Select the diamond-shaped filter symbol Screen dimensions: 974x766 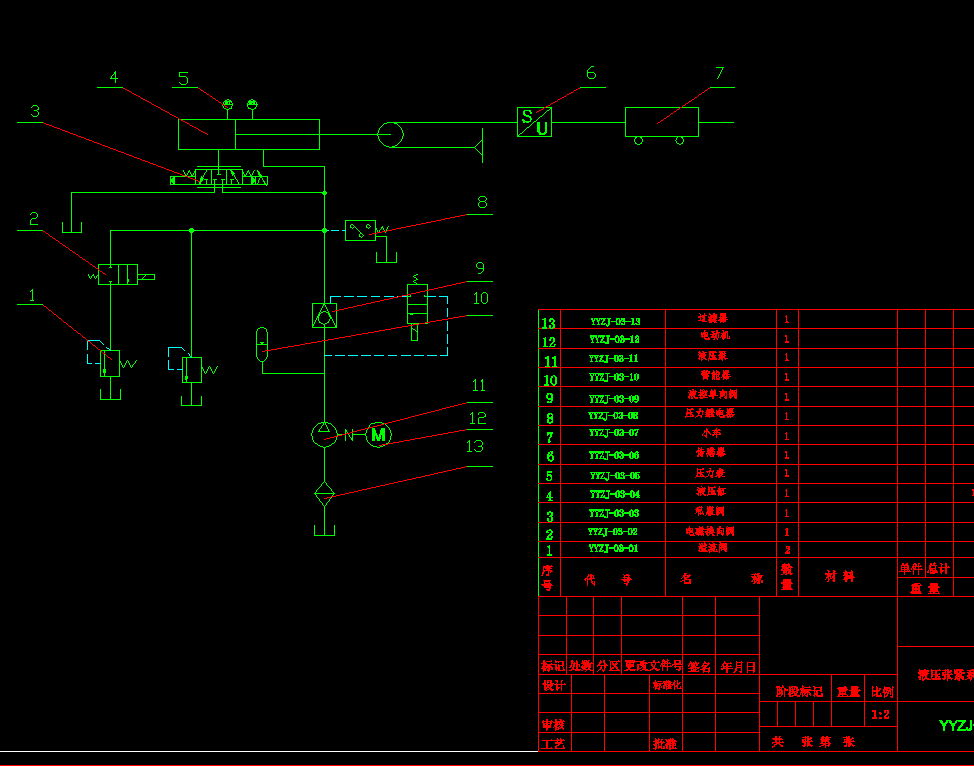click(x=324, y=494)
